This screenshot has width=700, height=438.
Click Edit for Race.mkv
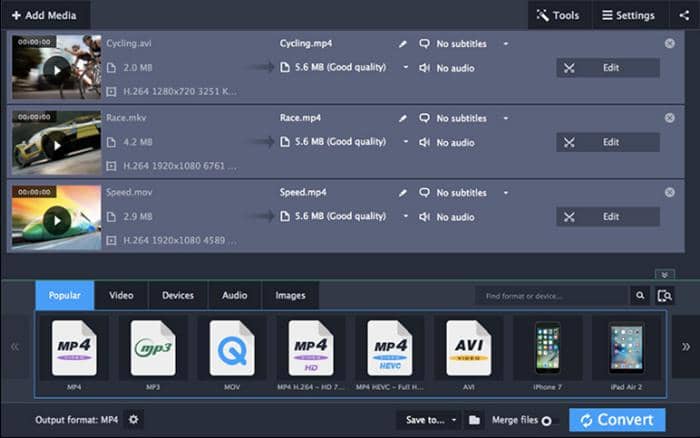click(608, 142)
